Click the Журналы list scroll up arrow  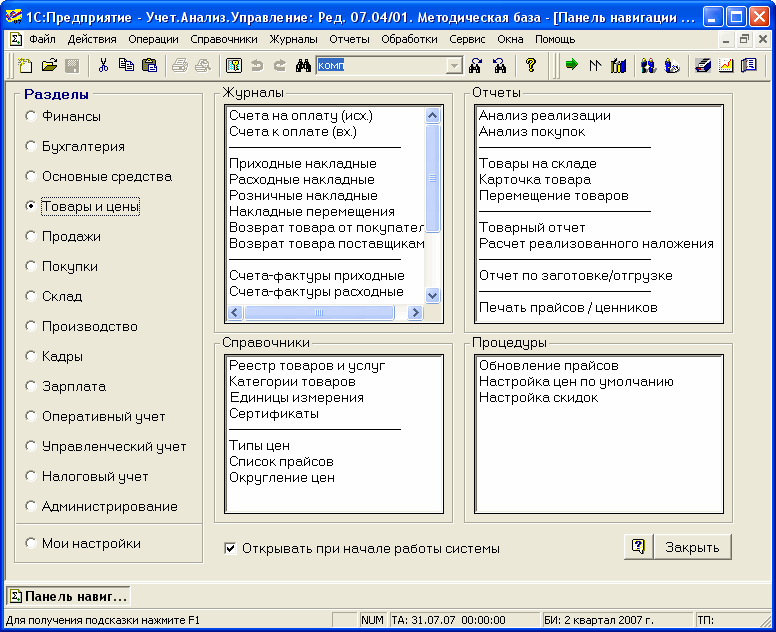[x=433, y=116]
